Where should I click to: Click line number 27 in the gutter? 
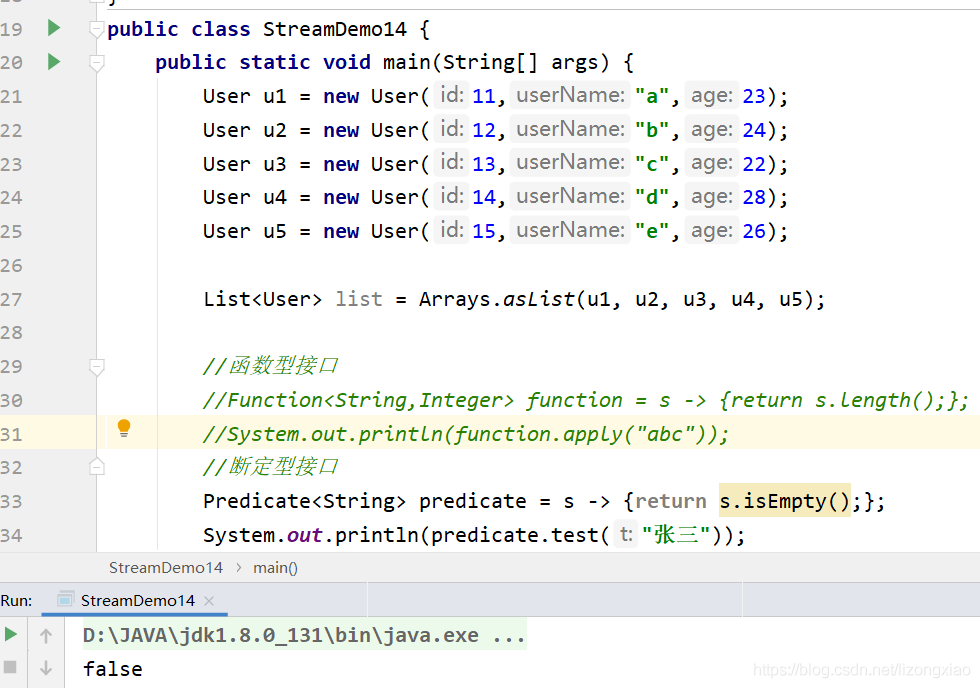12,299
